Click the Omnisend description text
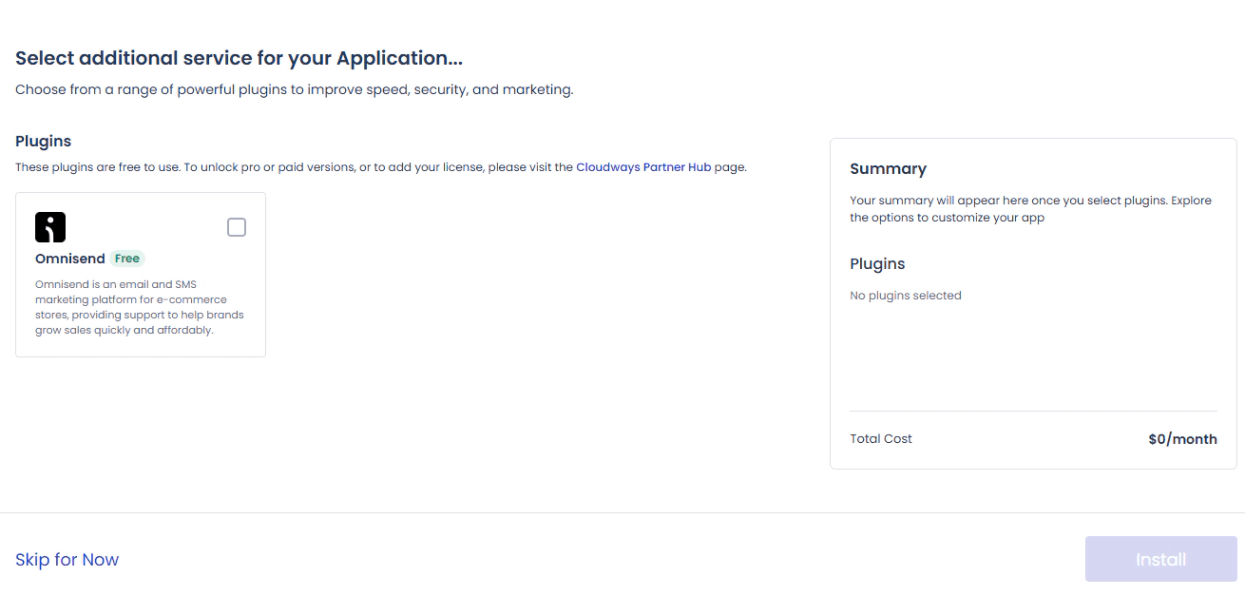The image size is (1245, 596). coord(140,307)
